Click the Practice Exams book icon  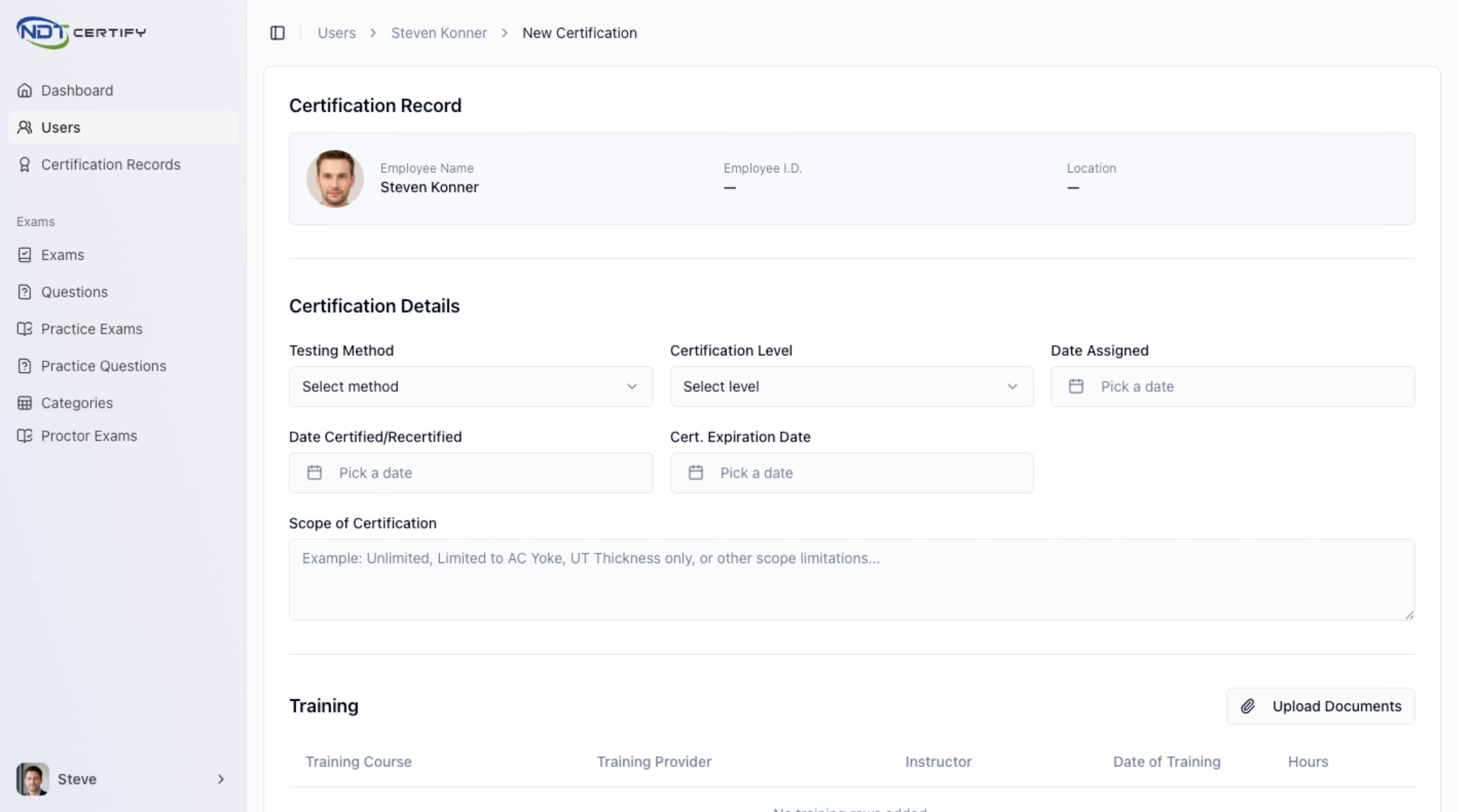pos(24,329)
